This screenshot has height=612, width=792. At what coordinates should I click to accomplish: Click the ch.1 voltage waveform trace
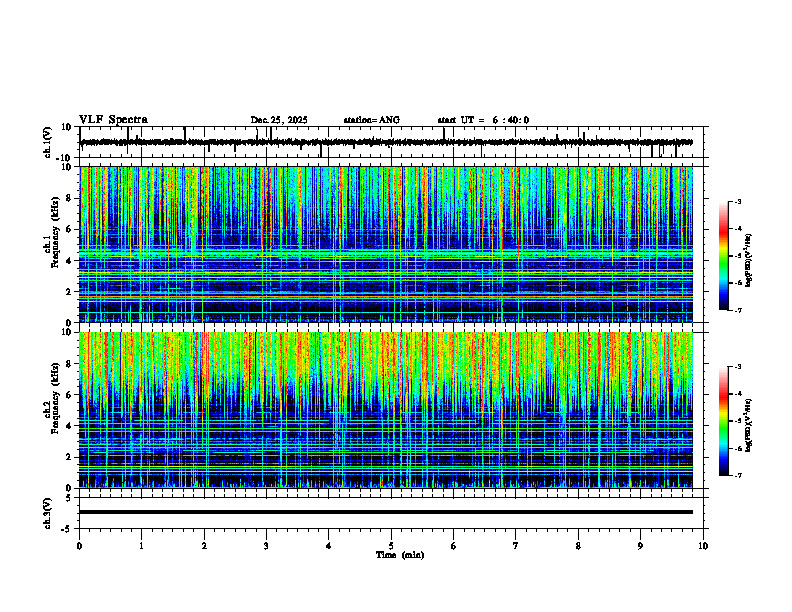click(386, 142)
